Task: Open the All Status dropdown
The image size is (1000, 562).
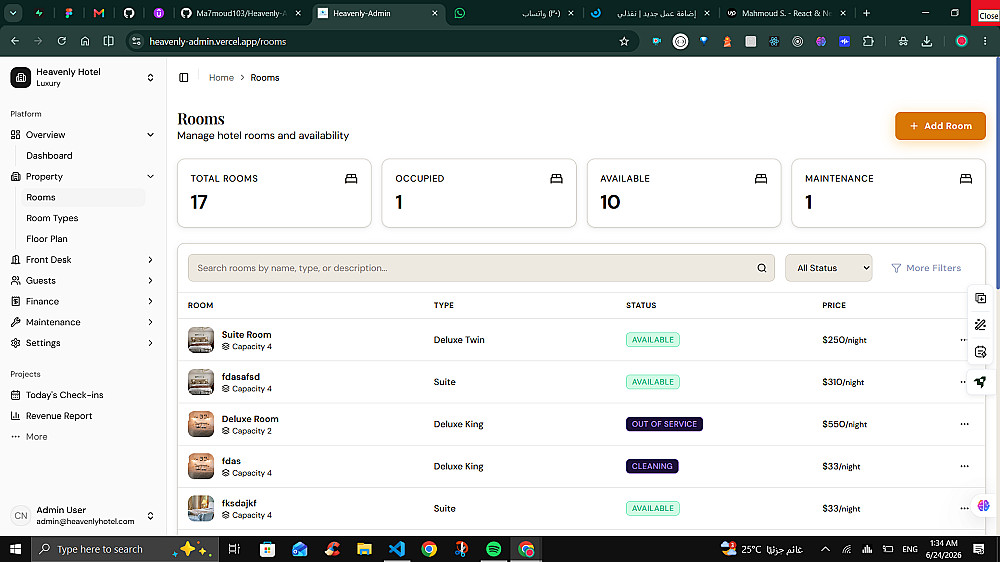Action: click(x=828, y=268)
